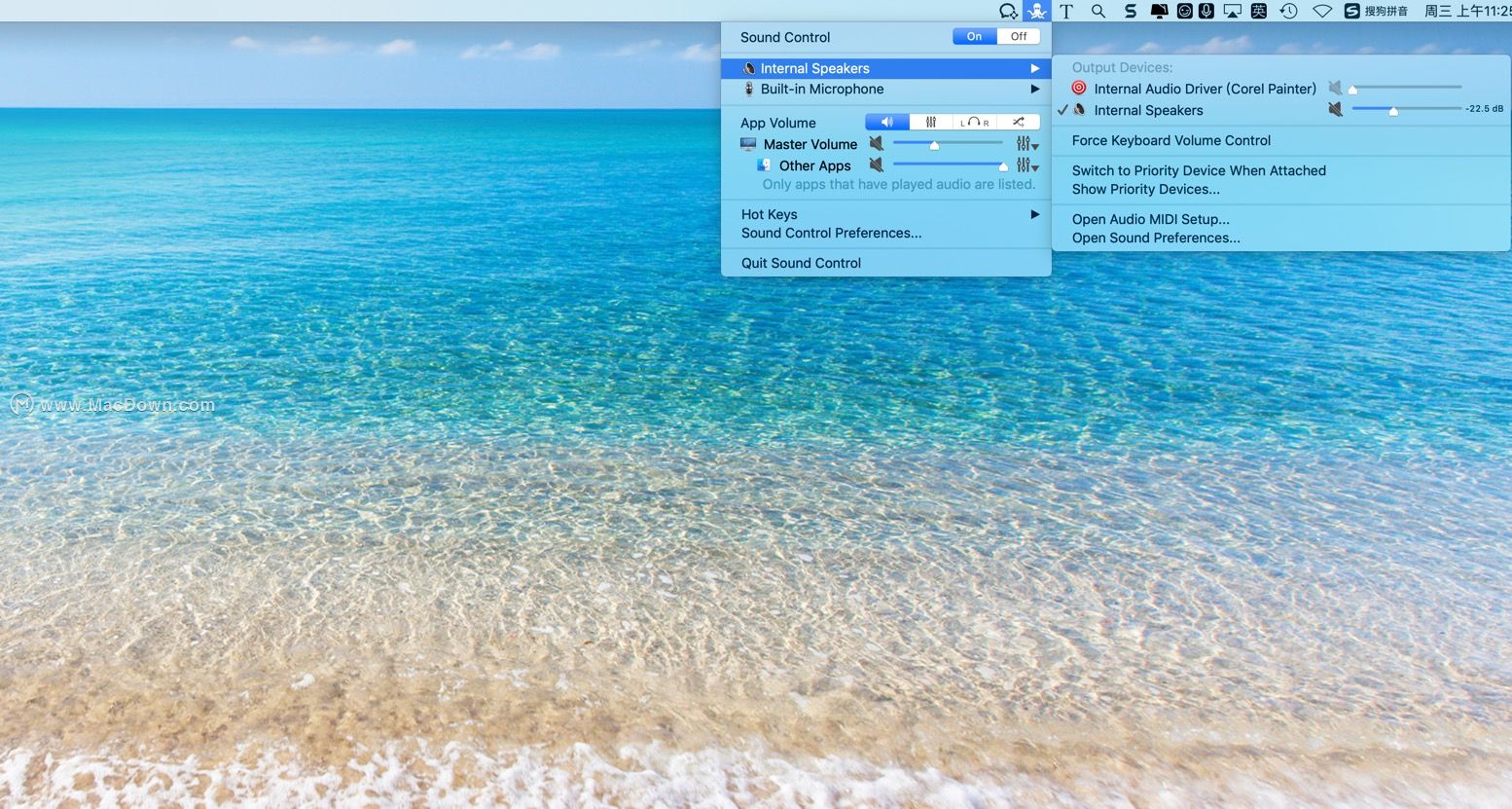Open the equalizer view in App Volume controls
The width and height of the screenshot is (1512, 809).
(930, 122)
